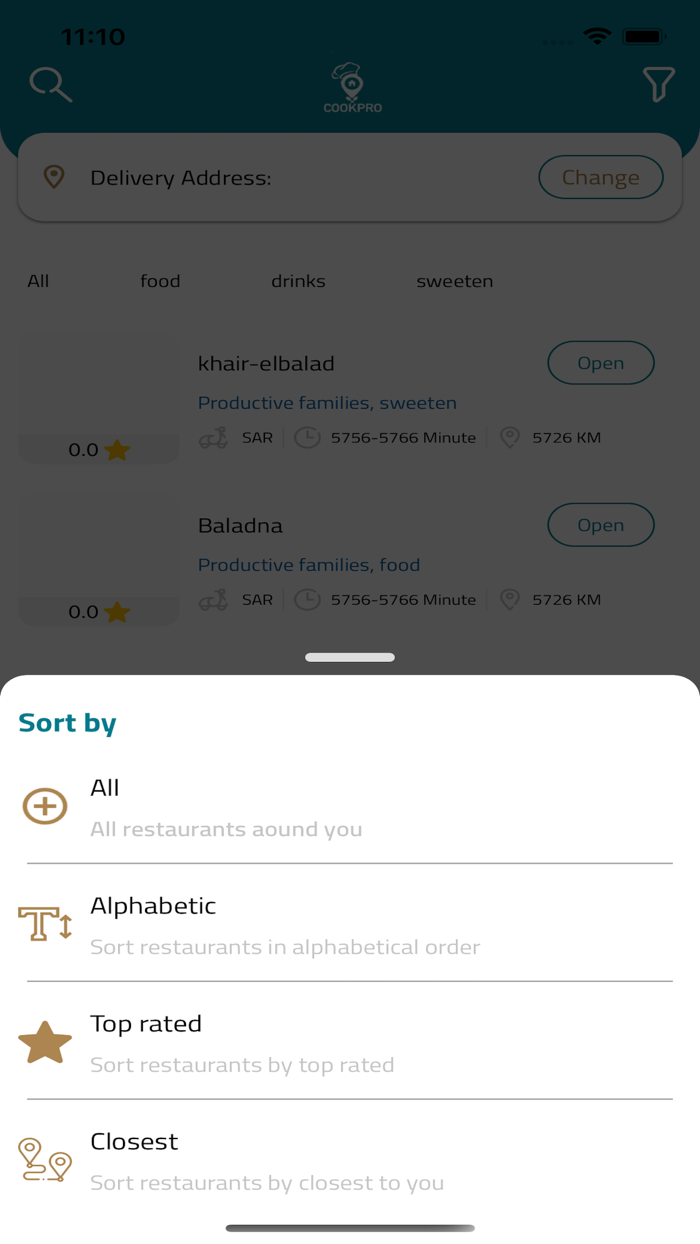Click the Alphabetic sort letter icon
The image size is (700, 1244).
coord(44,924)
